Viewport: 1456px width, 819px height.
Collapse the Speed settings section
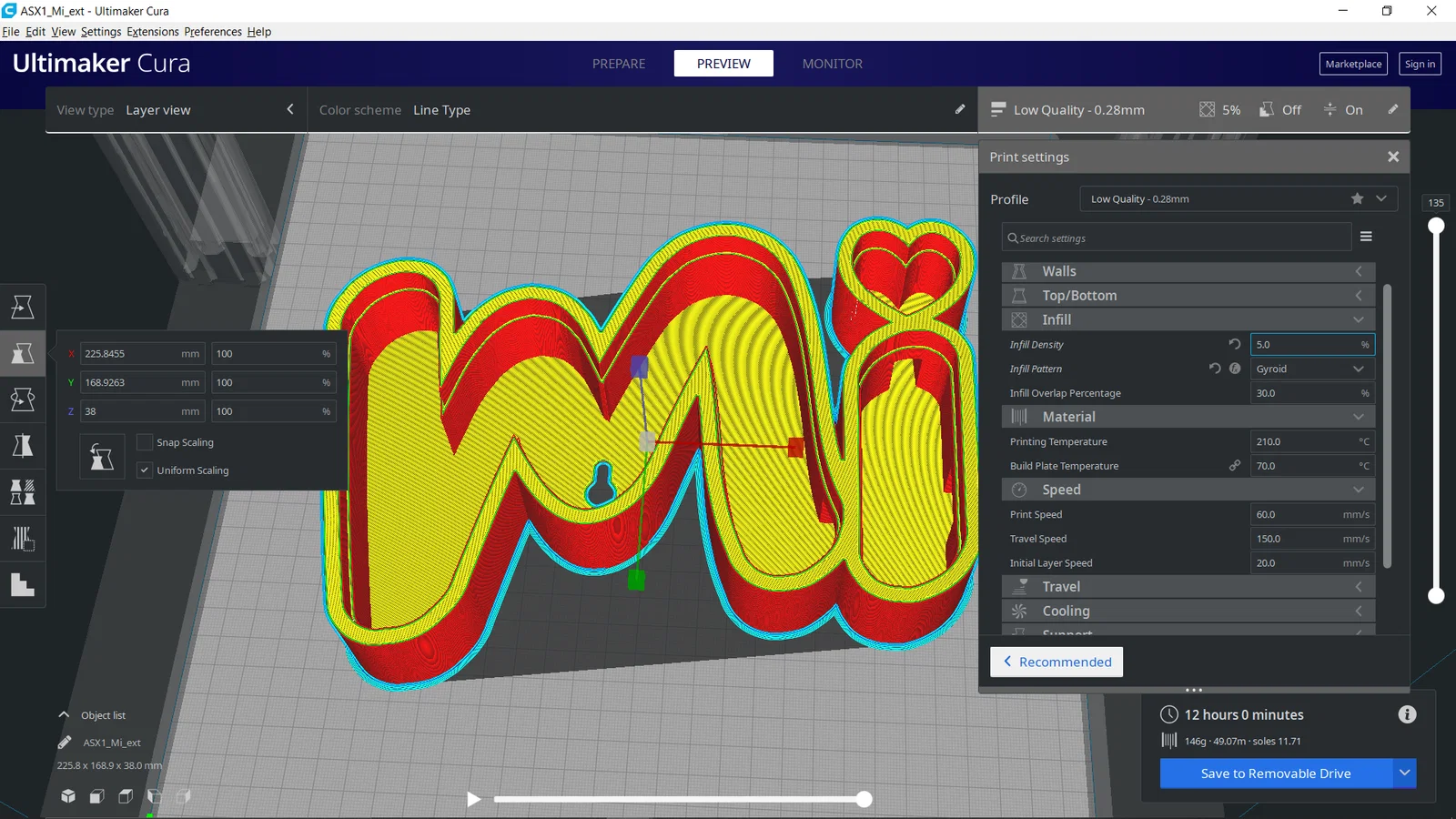1188,490
